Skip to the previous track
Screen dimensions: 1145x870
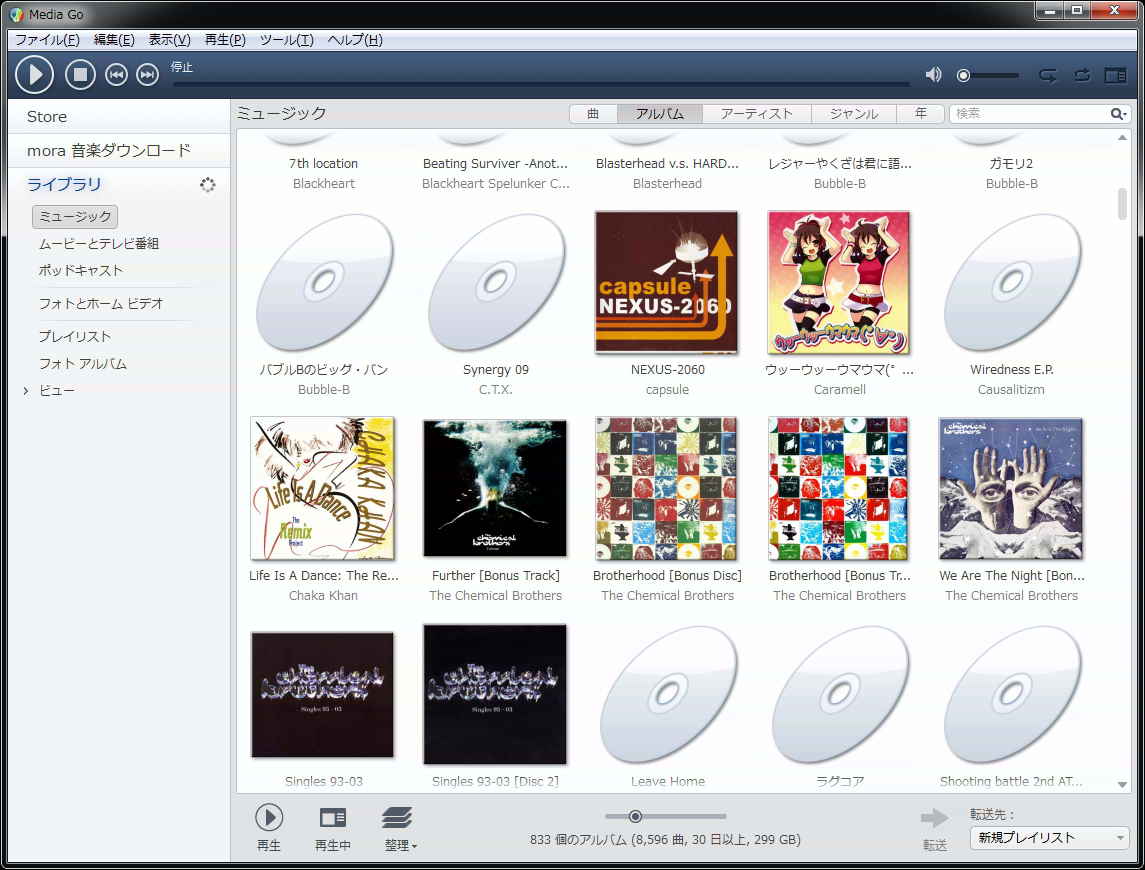(116, 75)
